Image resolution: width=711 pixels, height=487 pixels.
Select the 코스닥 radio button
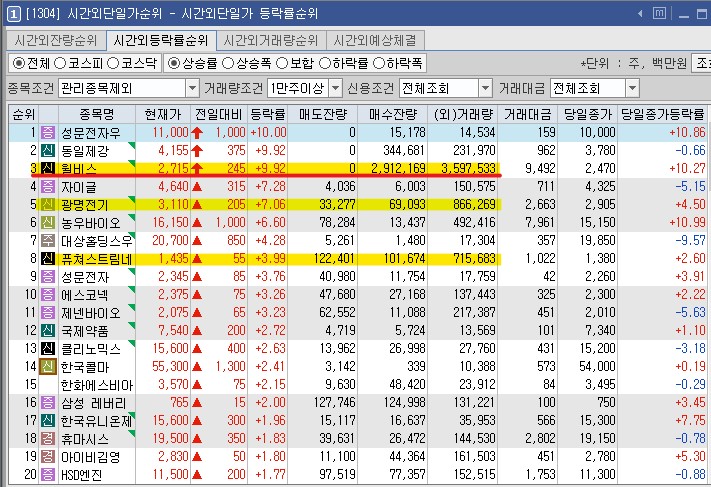112,63
